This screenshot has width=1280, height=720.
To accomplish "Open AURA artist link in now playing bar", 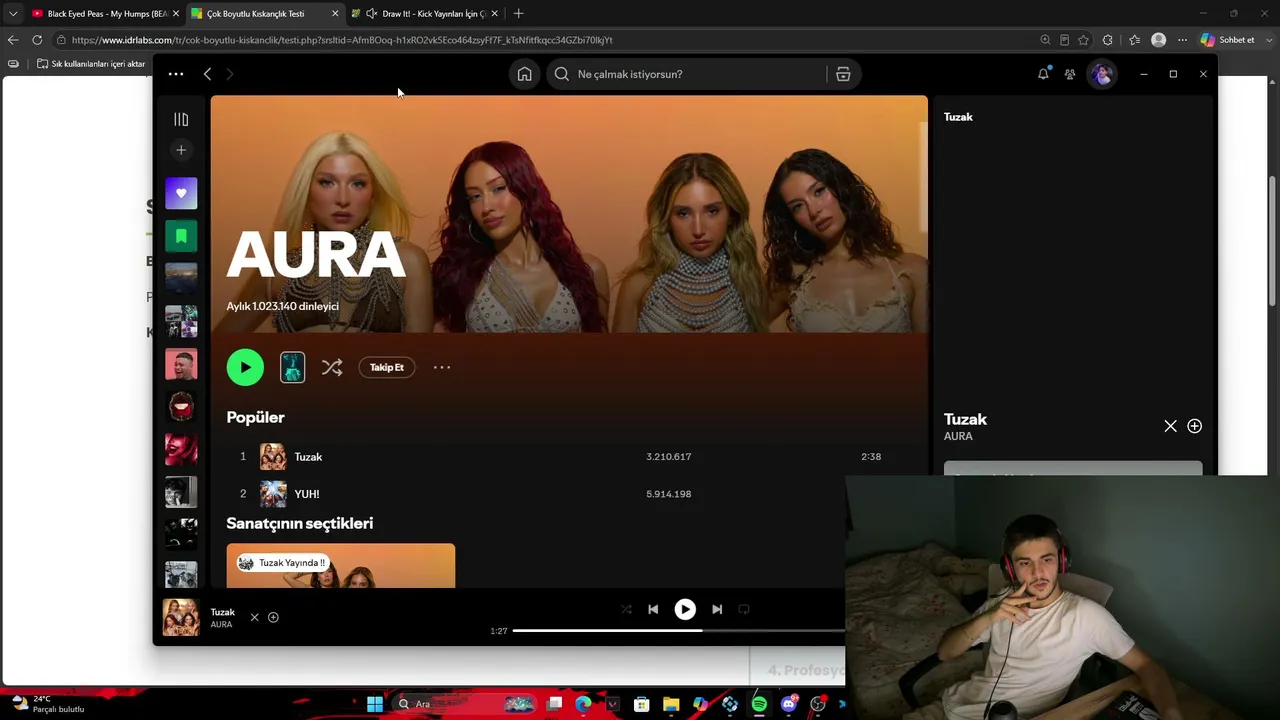I will pos(221,625).
